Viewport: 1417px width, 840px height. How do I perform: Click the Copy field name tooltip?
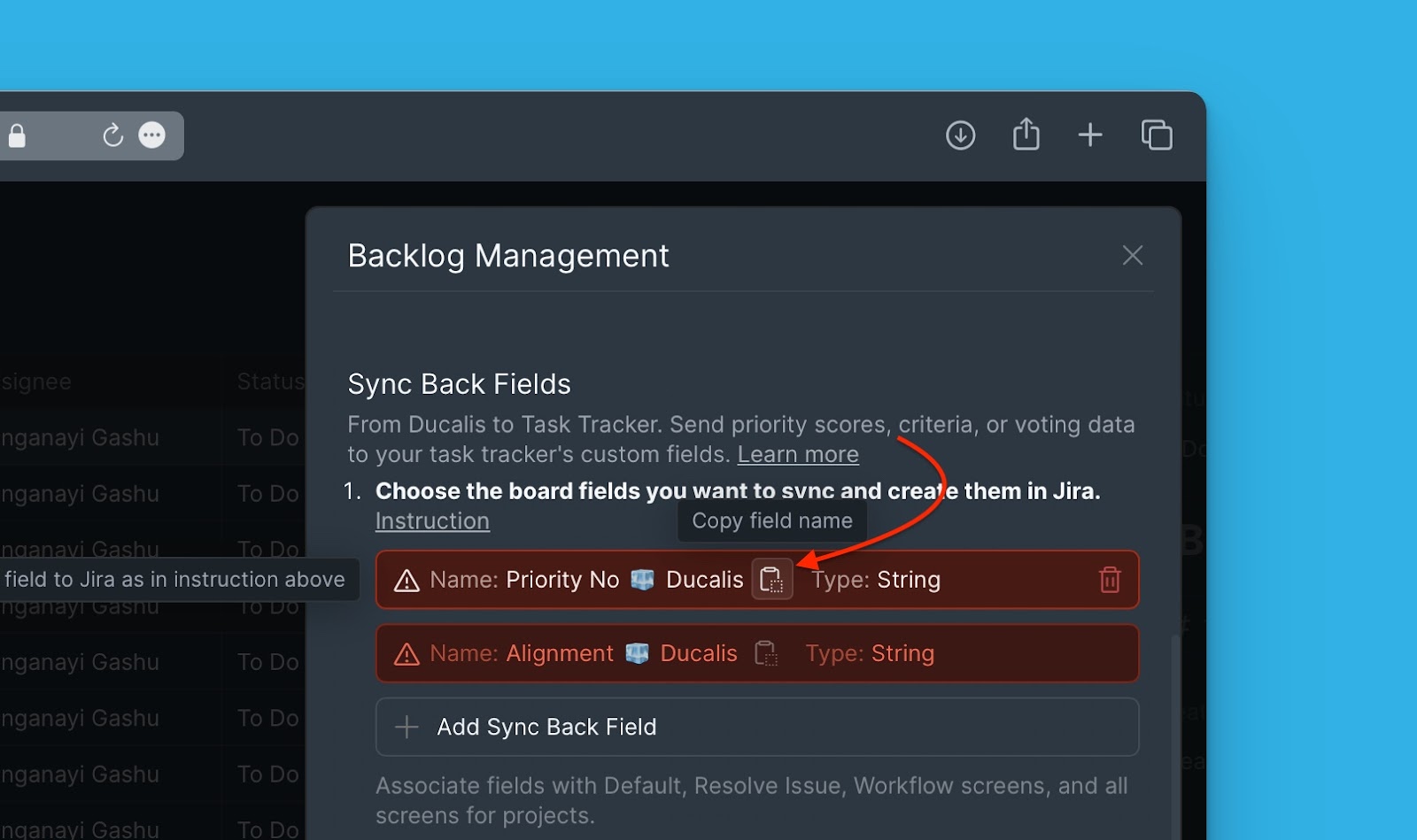[772, 521]
